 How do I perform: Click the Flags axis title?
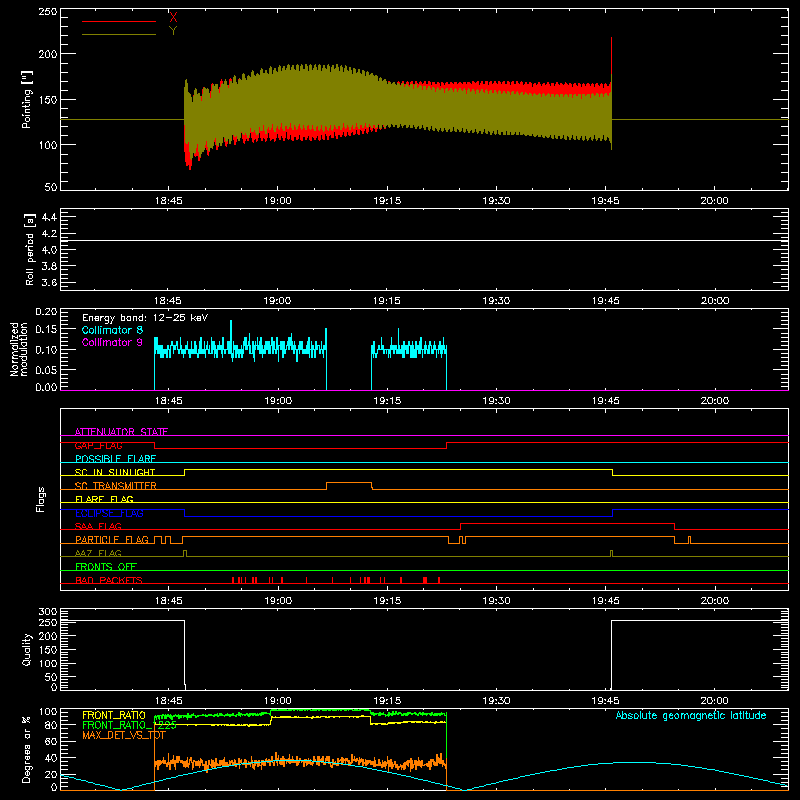pos(40,499)
